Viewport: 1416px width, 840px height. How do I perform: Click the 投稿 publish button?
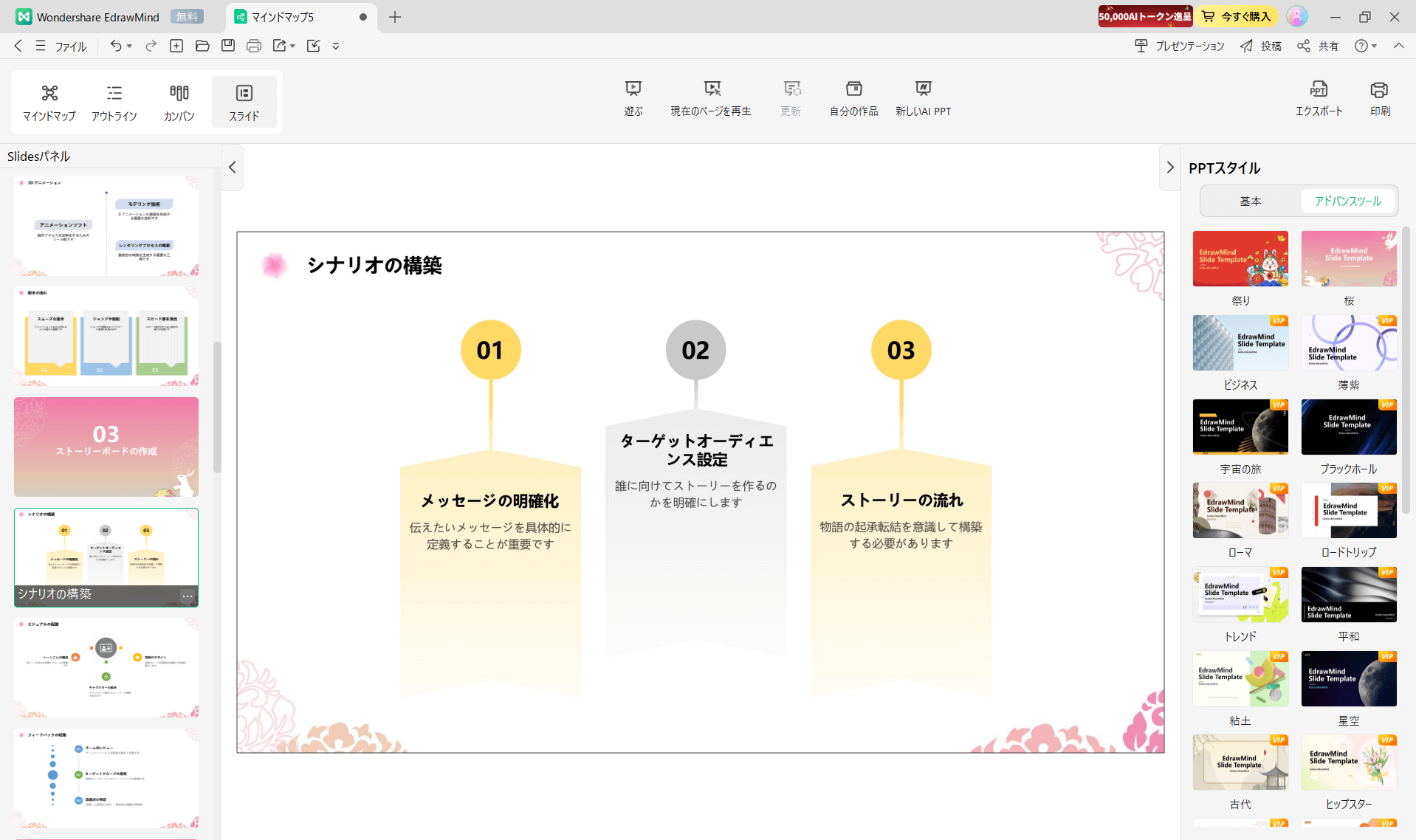pos(1261,46)
